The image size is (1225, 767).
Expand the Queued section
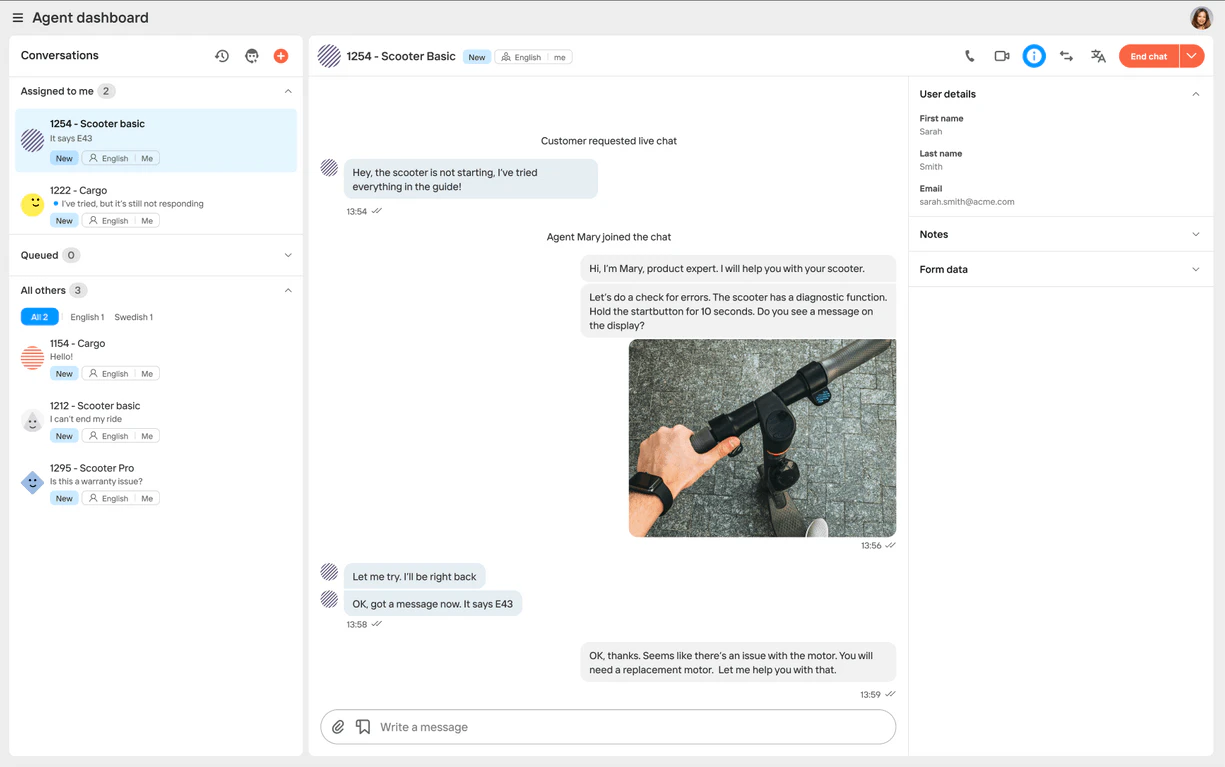pos(288,255)
